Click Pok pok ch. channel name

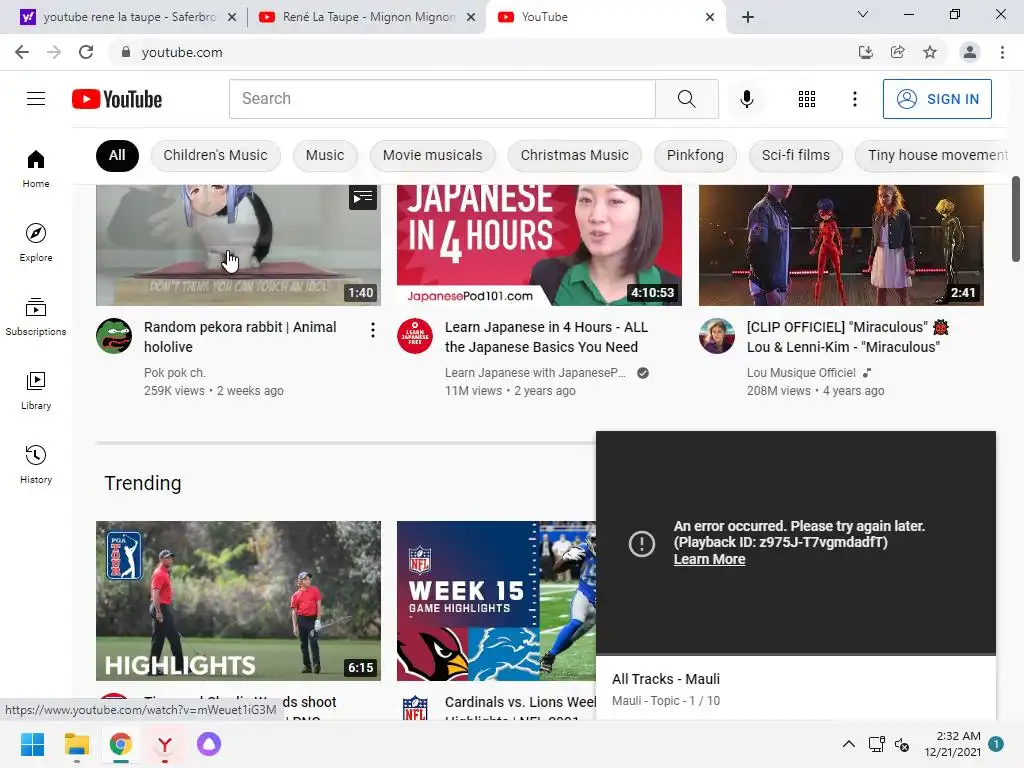tap(174, 373)
